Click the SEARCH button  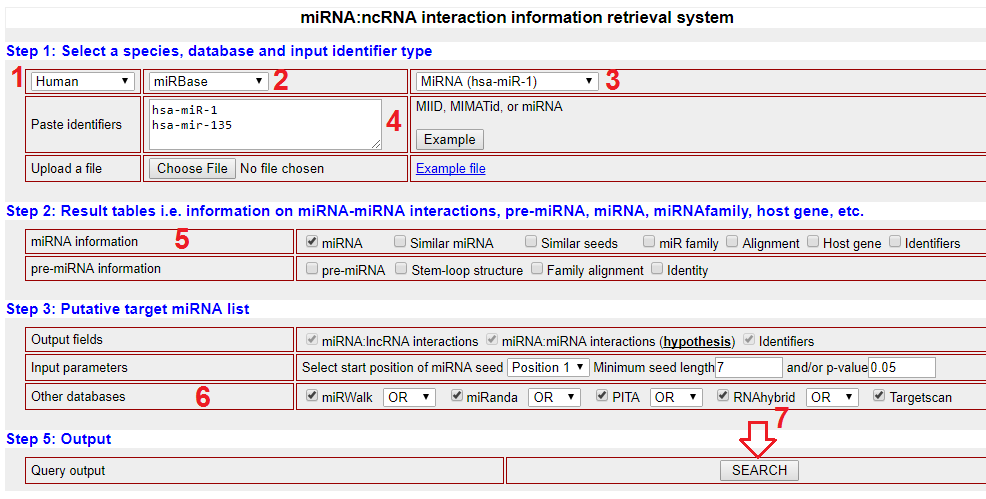759,470
